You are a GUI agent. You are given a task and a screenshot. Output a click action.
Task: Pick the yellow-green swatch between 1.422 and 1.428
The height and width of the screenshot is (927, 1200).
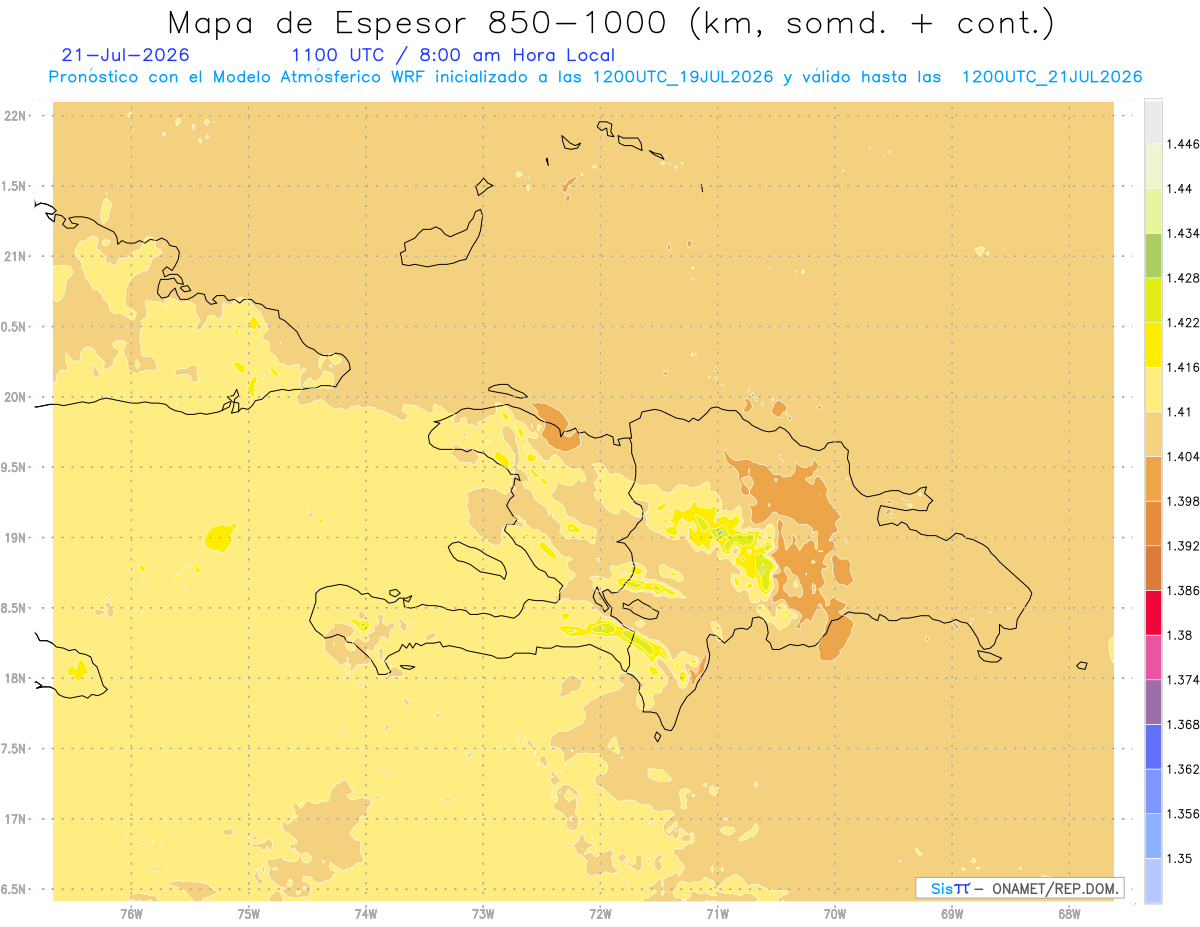(1153, 300)
